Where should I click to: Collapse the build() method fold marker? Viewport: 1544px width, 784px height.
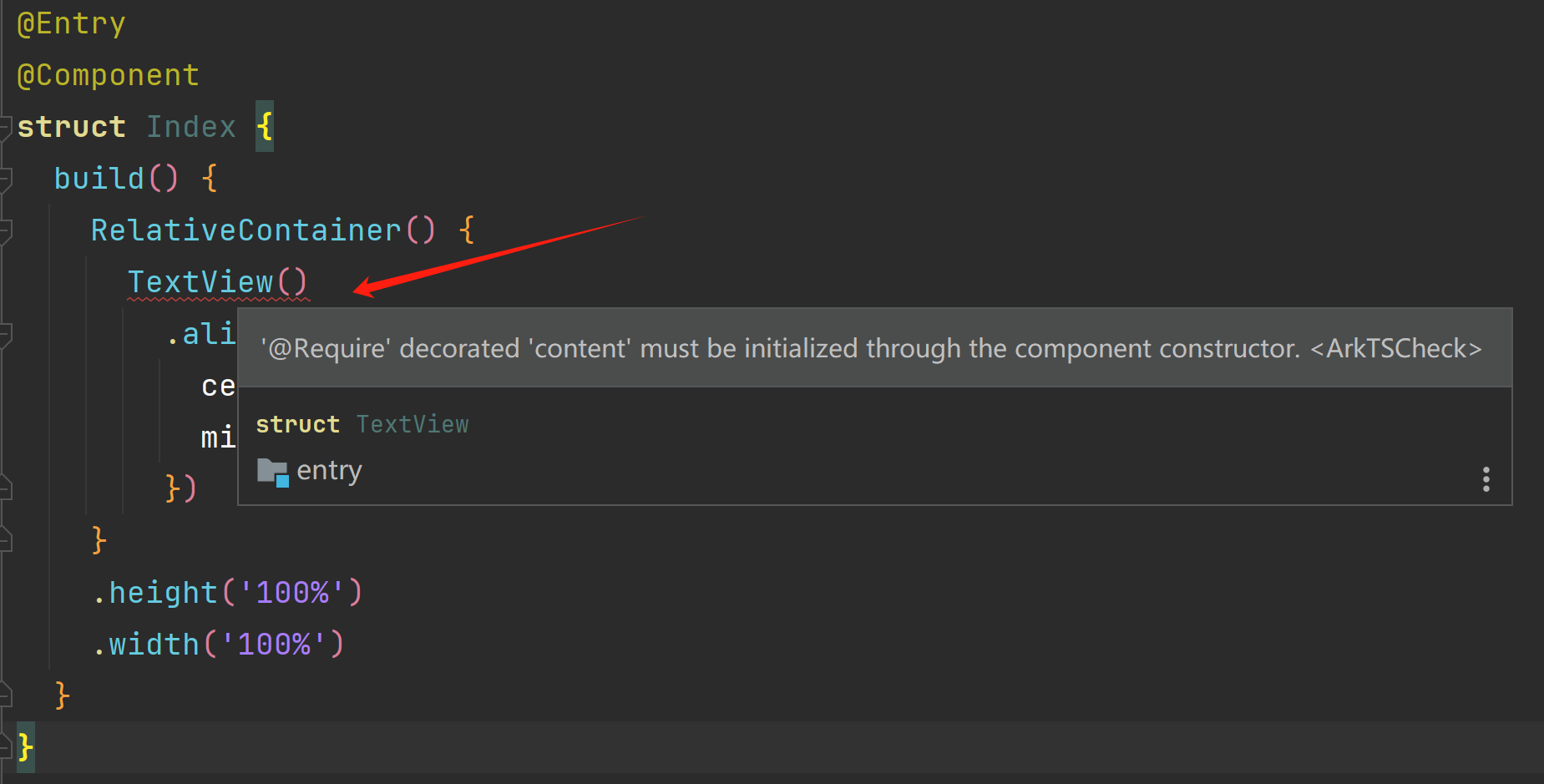point(6,179)
